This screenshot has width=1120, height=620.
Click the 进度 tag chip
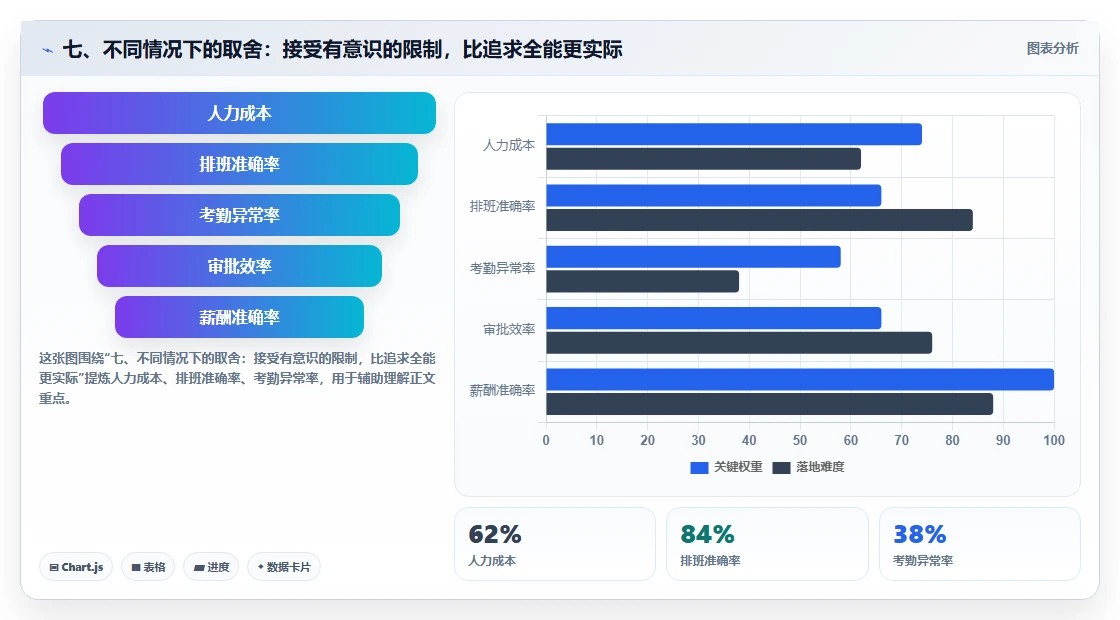(x=211, y=567)
